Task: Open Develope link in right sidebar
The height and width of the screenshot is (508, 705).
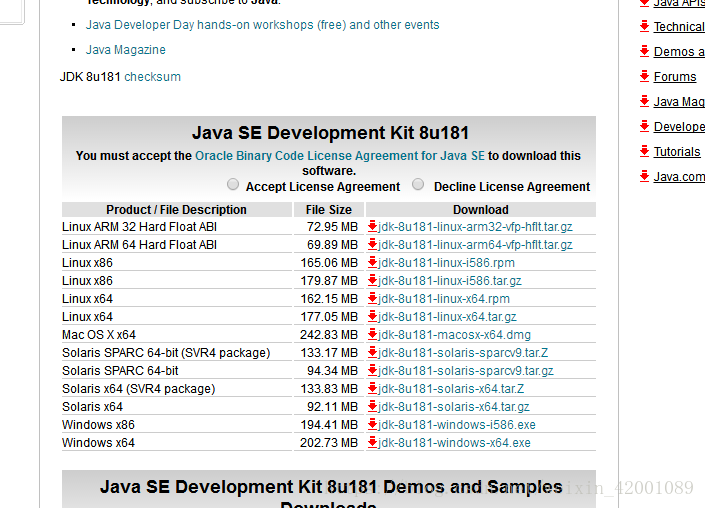Action: 679,127
